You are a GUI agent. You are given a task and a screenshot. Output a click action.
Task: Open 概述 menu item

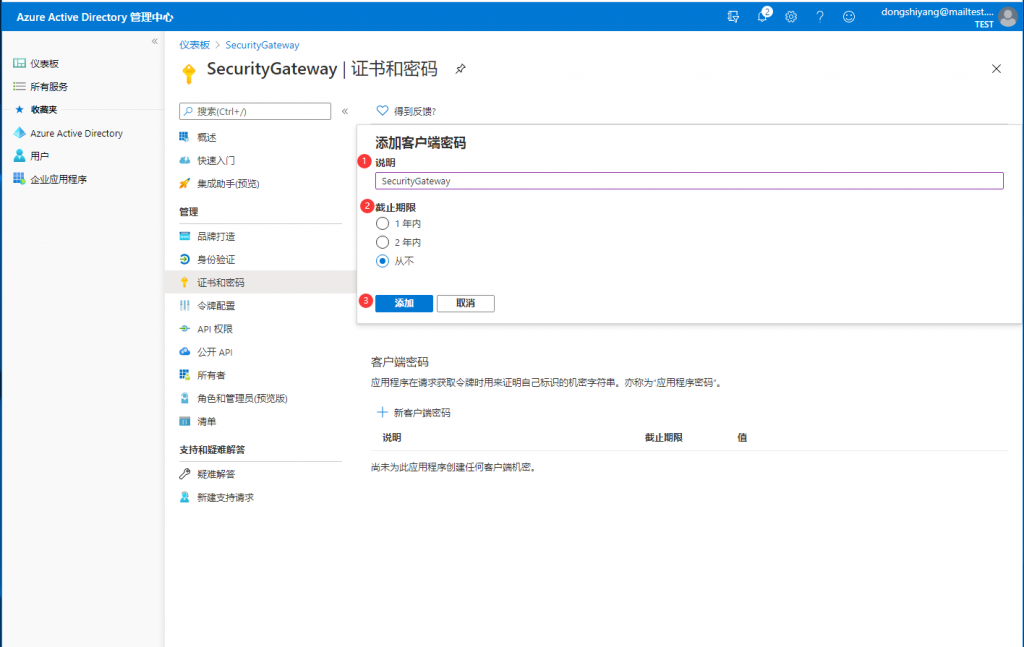[x=206, y=137]
